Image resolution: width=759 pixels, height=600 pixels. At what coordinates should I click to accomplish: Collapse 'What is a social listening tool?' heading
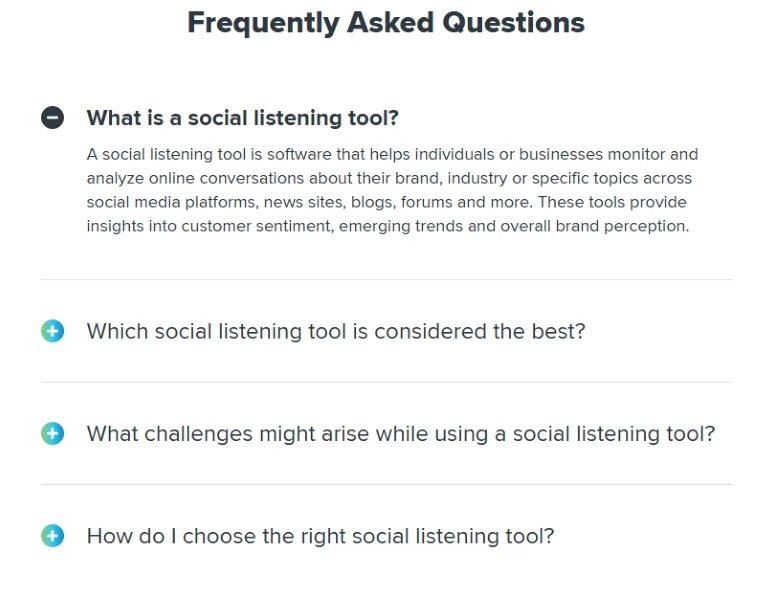[x=243, y=118]
